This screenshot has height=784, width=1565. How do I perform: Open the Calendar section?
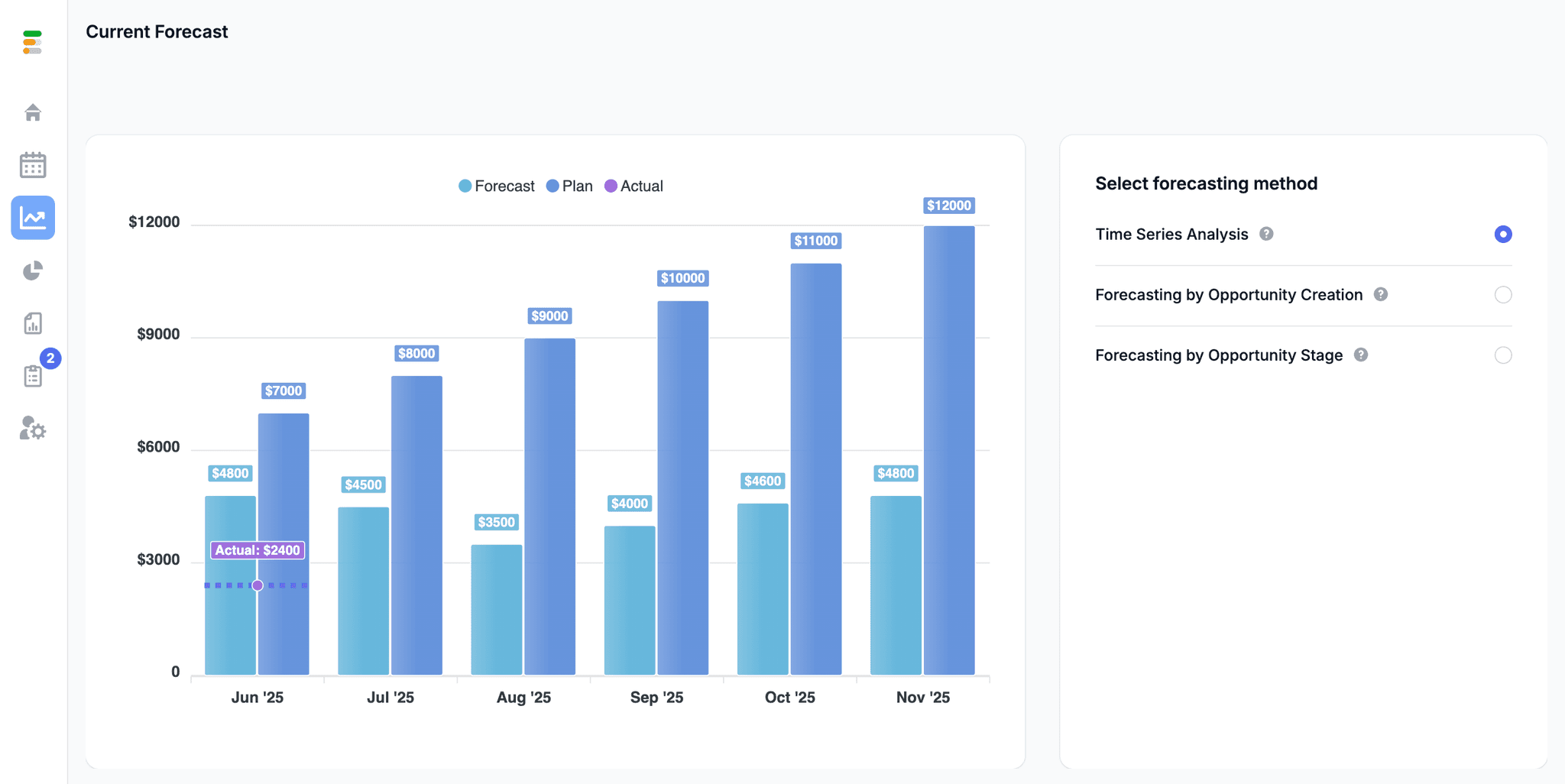33,164
